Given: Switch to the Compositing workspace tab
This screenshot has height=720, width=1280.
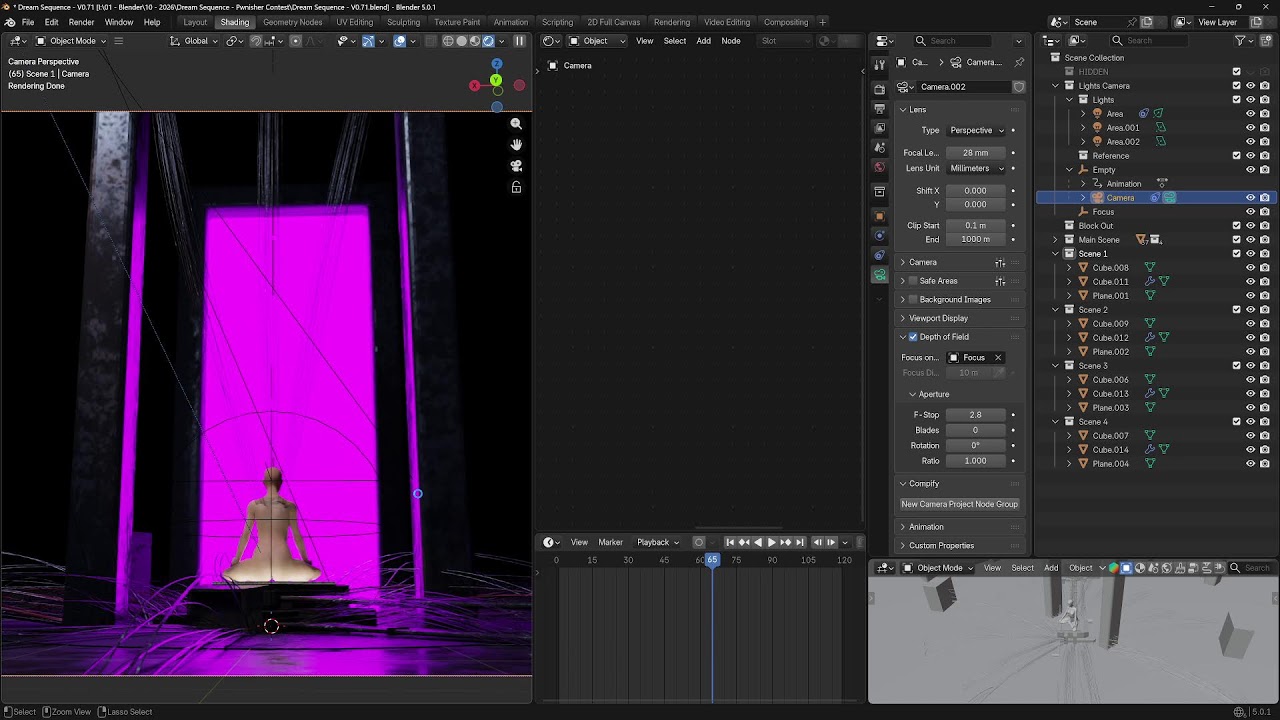Looking at the screenshot, I should 786,22.
